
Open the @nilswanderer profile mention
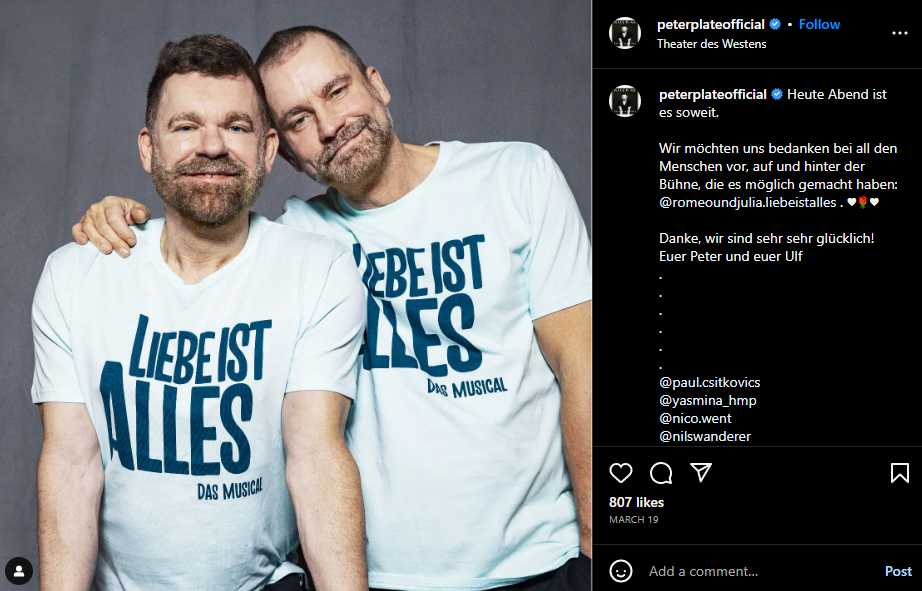click(x=705, y=436)
